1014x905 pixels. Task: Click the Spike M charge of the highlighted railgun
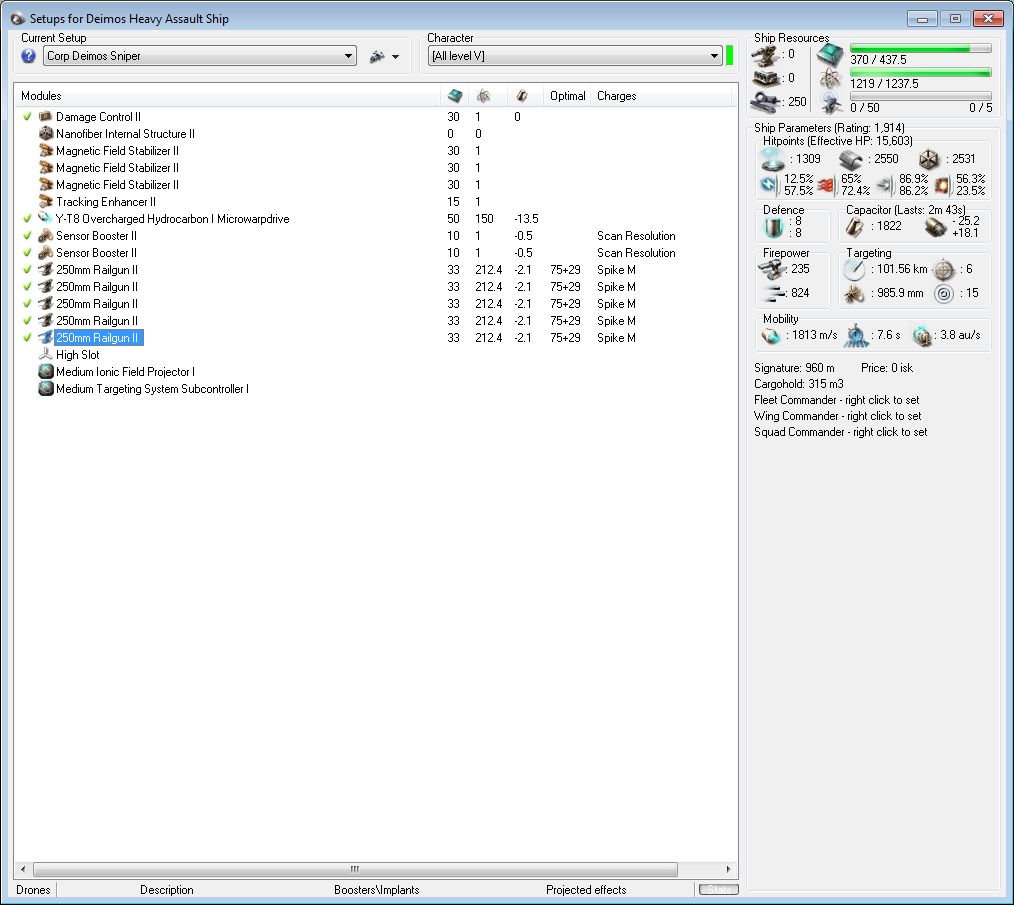pos(616,338)
